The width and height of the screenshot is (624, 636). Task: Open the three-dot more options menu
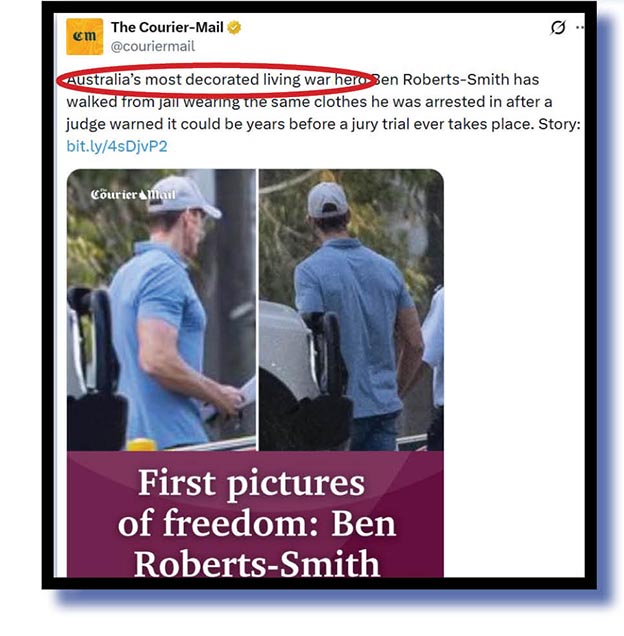pyautogui.click(x=580, y=27)
